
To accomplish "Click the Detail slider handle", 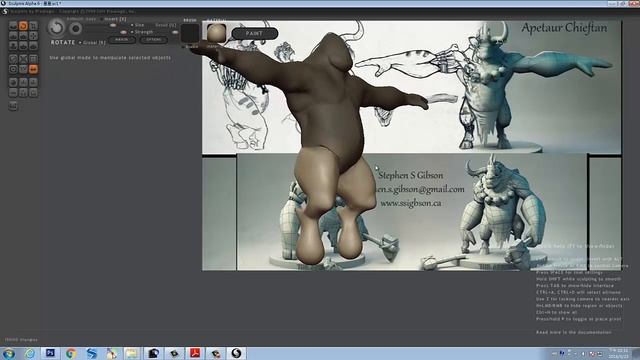I will [x=175, y=32].
